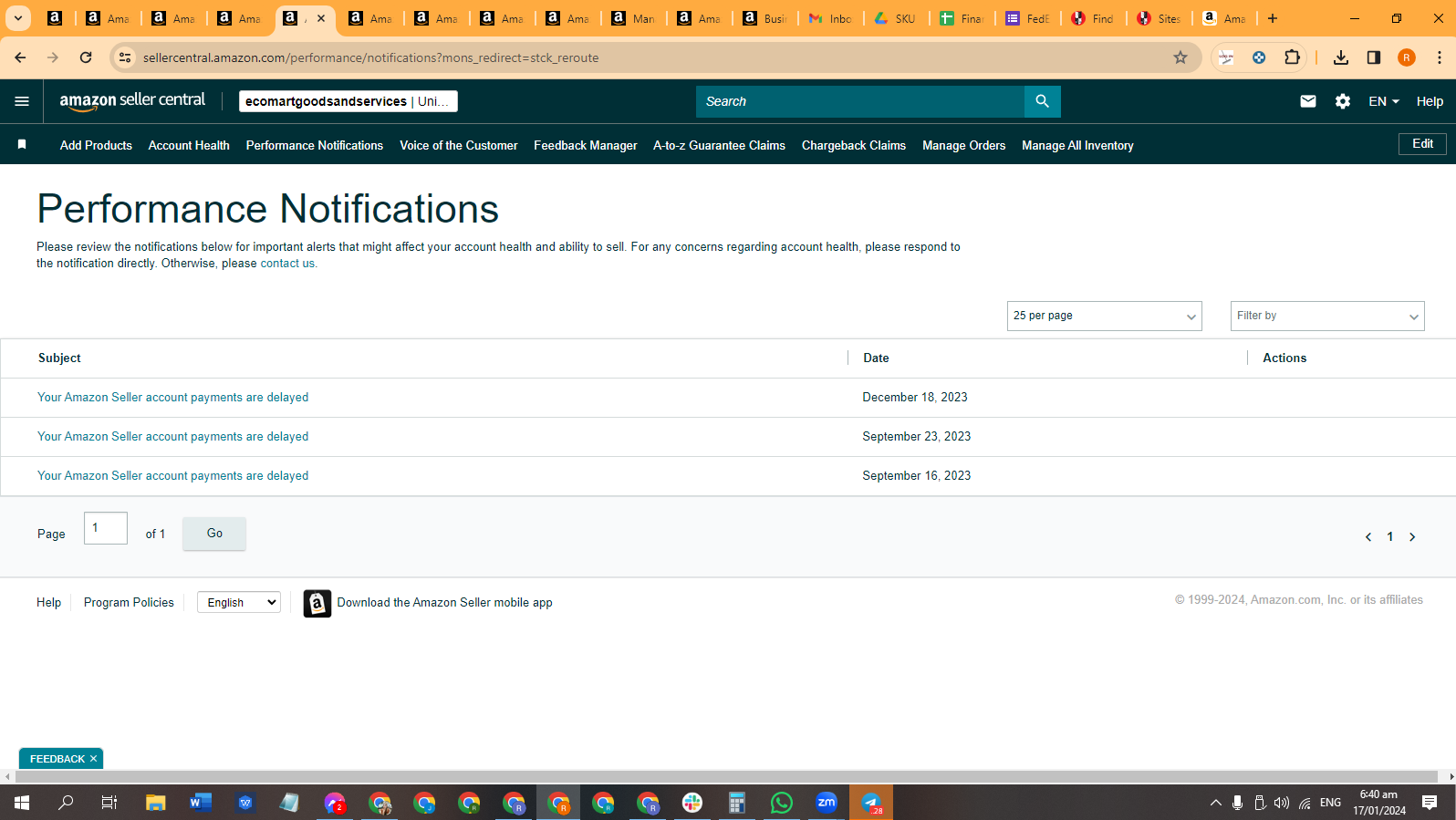Screen dimensions: 1456x820
Task: Open Feedback Manager menu item
Action: 586,145
